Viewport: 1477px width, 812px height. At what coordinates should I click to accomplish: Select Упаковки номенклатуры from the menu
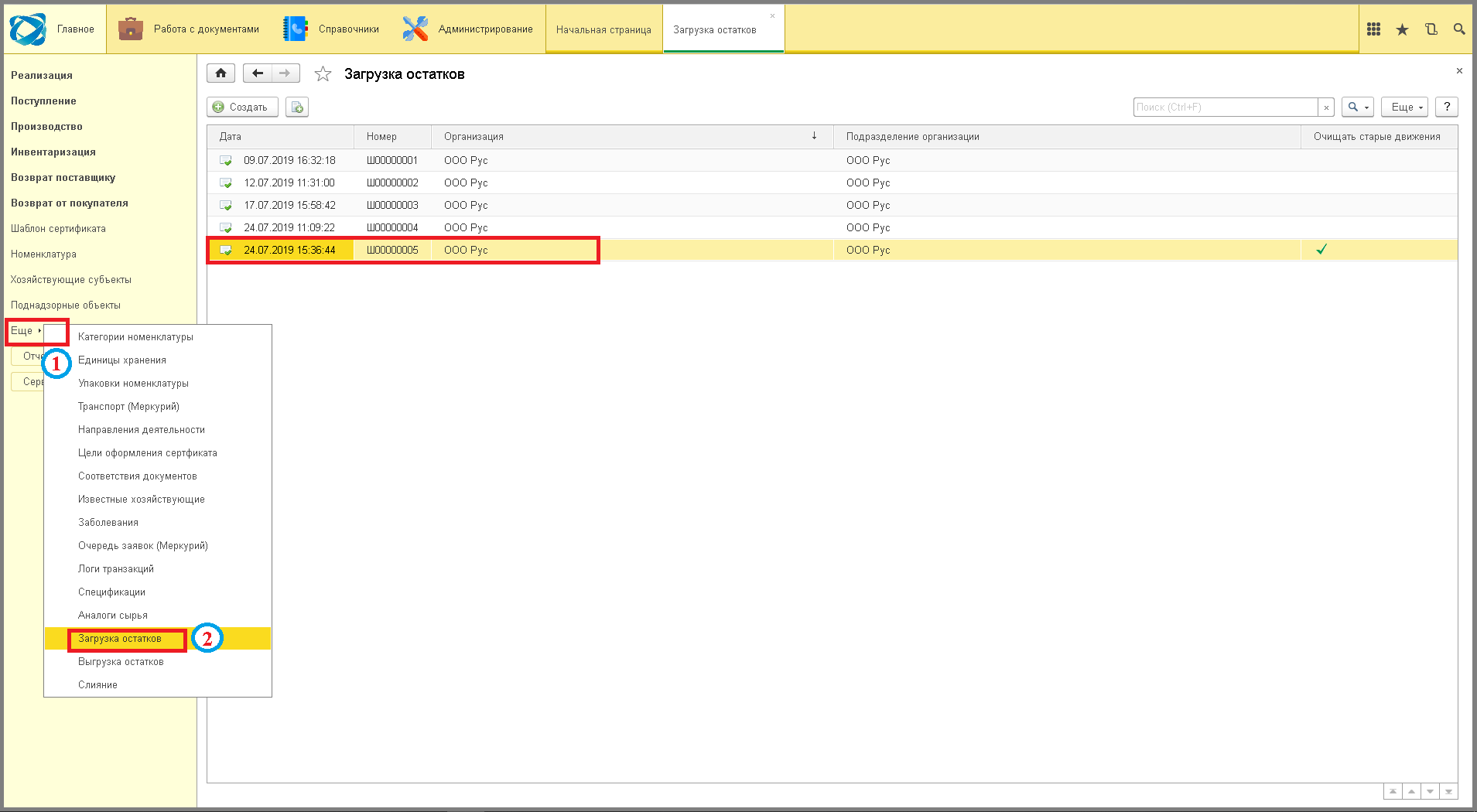tap(158, 384)
